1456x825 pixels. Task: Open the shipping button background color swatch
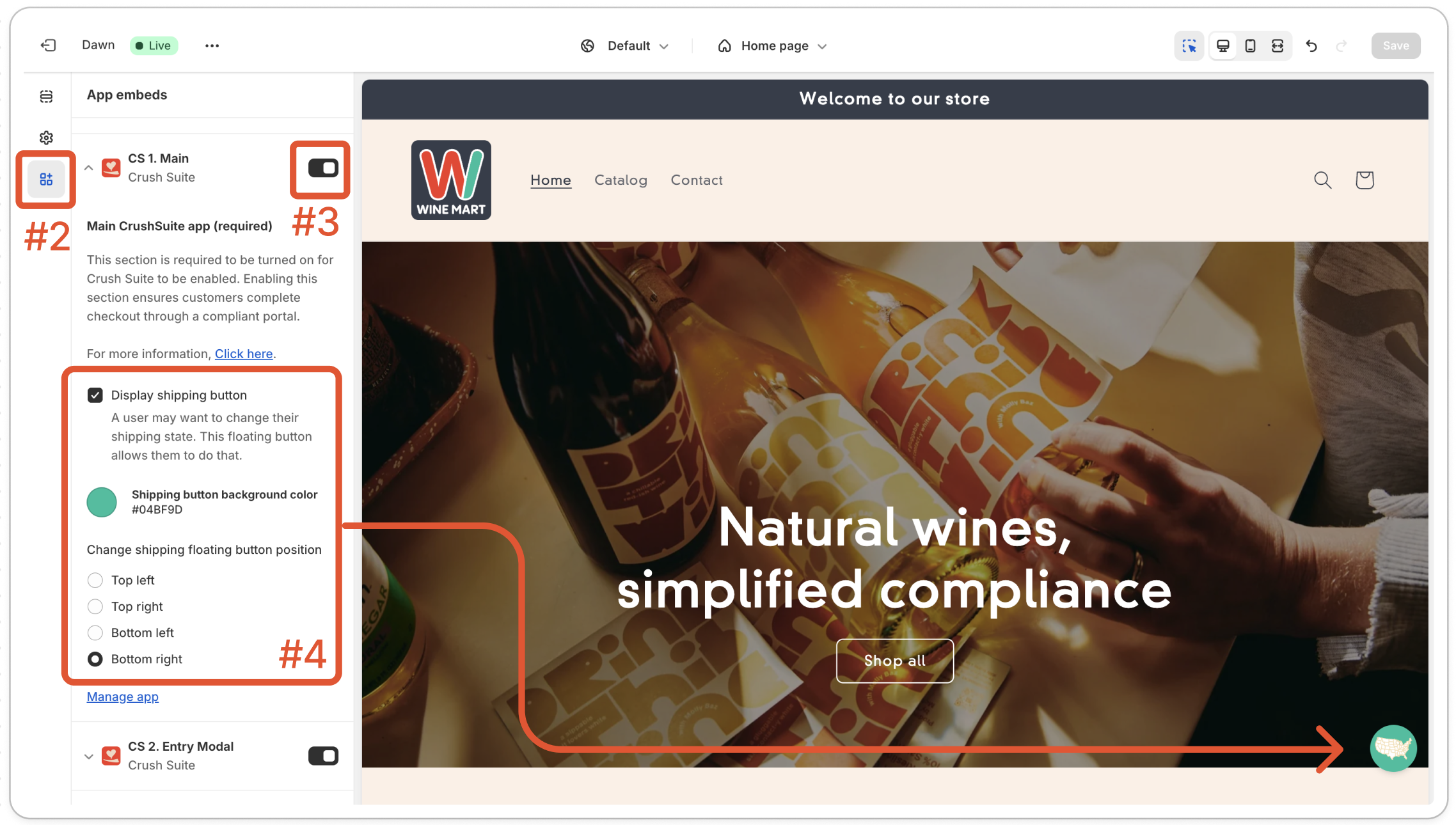(x=102, y=502)
